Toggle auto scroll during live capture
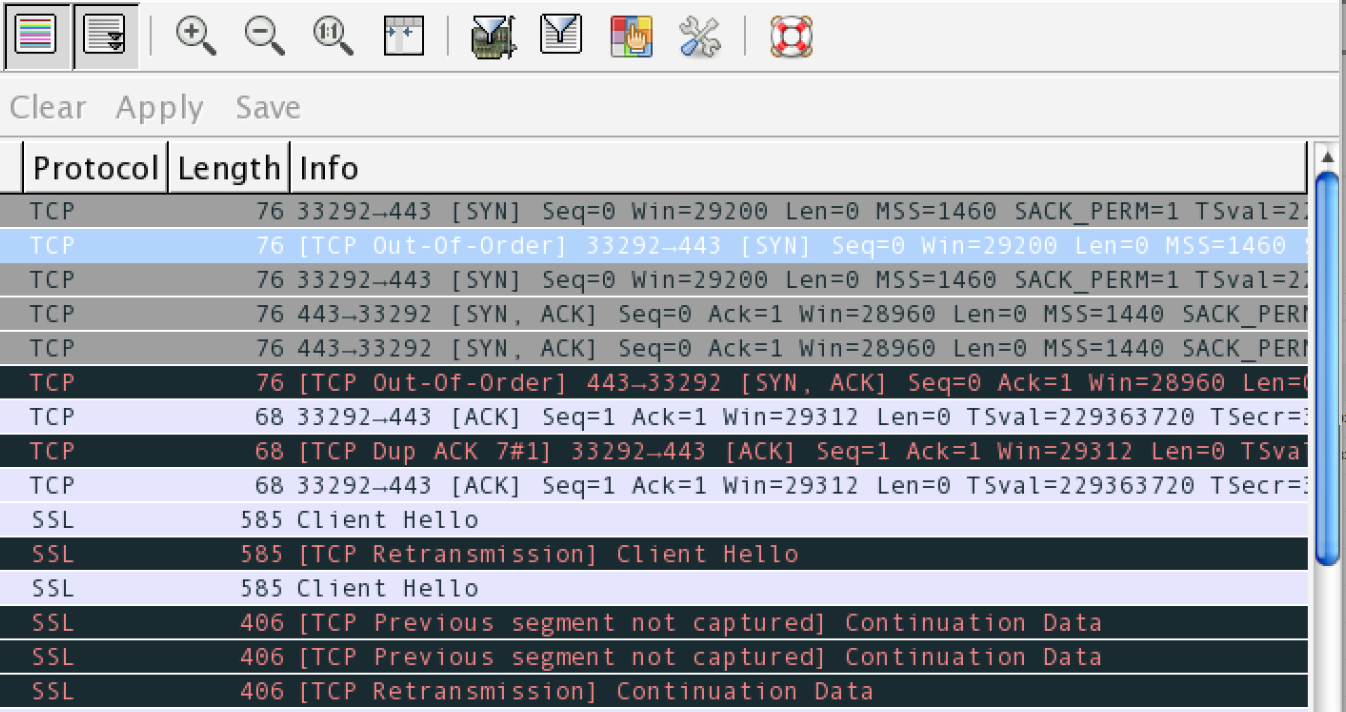Screen dimensions: 1346x712 coord(104,36)
